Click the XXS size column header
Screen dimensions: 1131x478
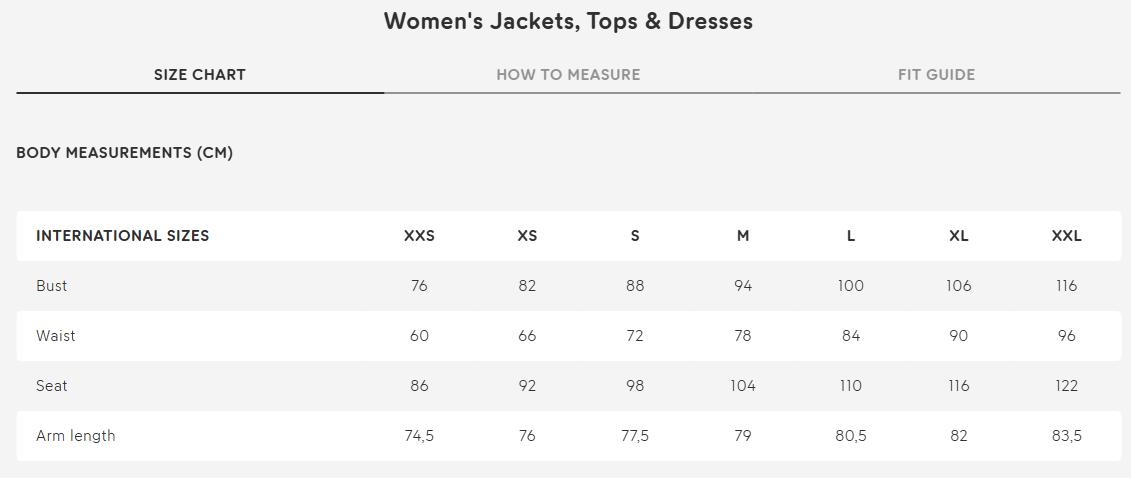click(419, 237)
